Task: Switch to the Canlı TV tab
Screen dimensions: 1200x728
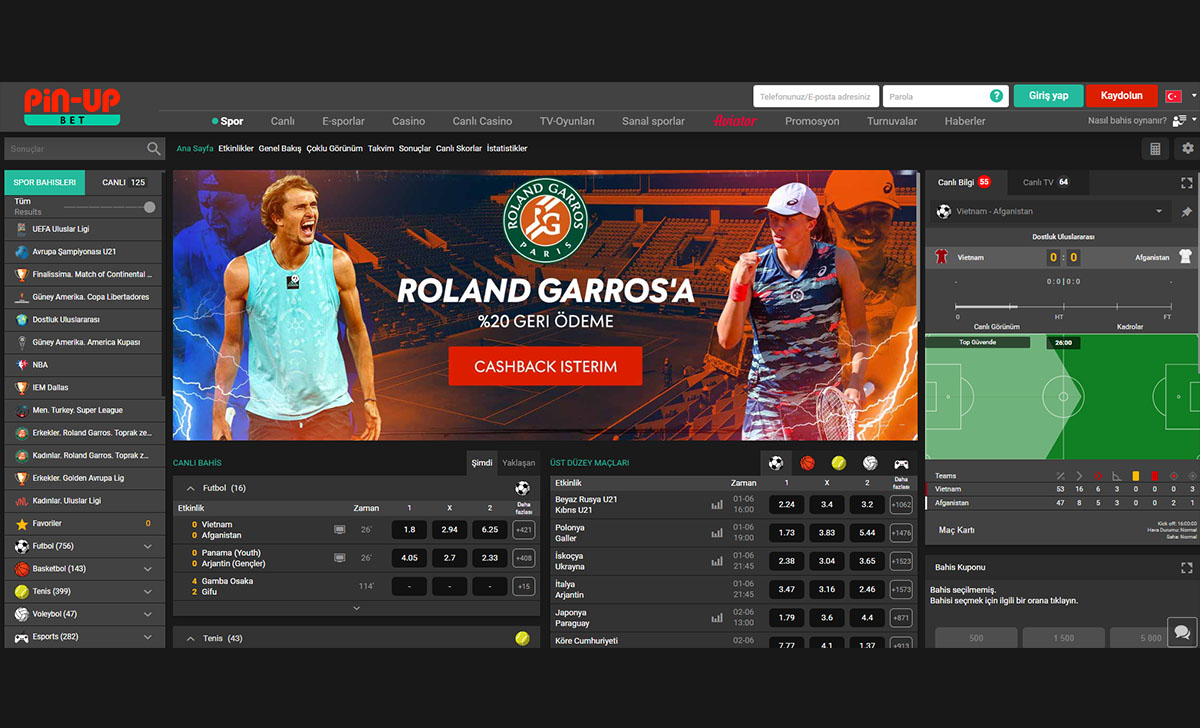Action: (1046, 182)
